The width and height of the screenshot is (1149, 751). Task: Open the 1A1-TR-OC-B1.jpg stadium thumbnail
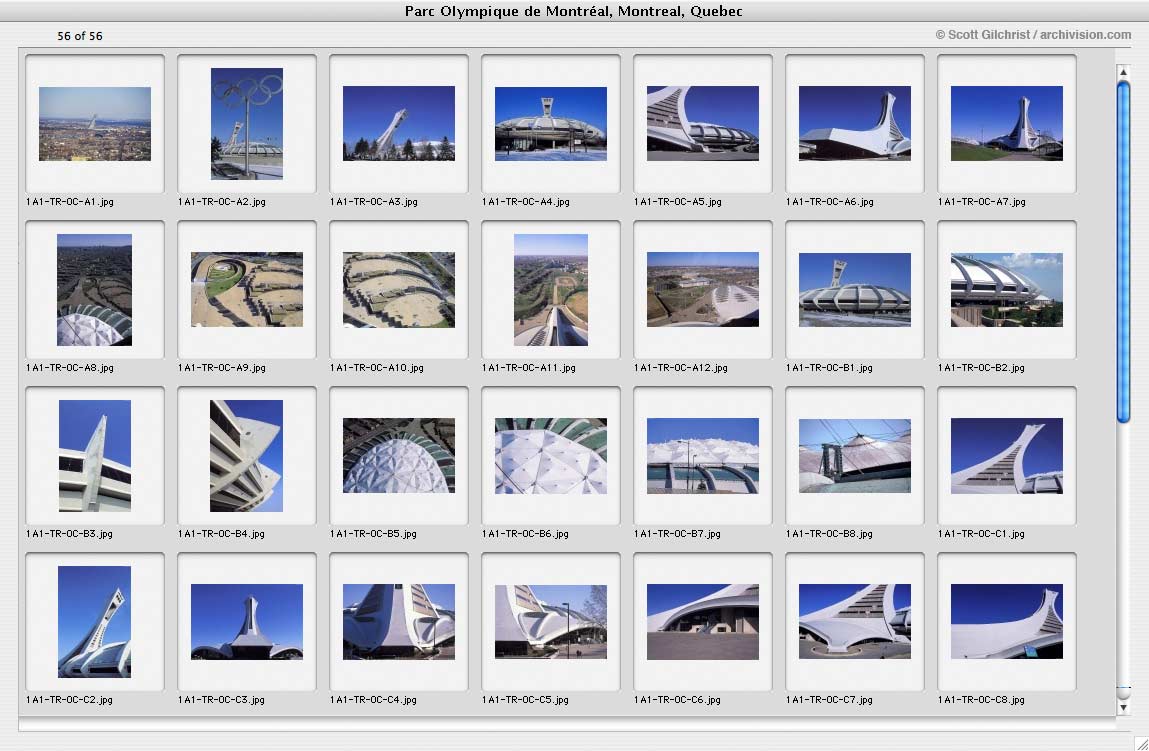point(855,290)
